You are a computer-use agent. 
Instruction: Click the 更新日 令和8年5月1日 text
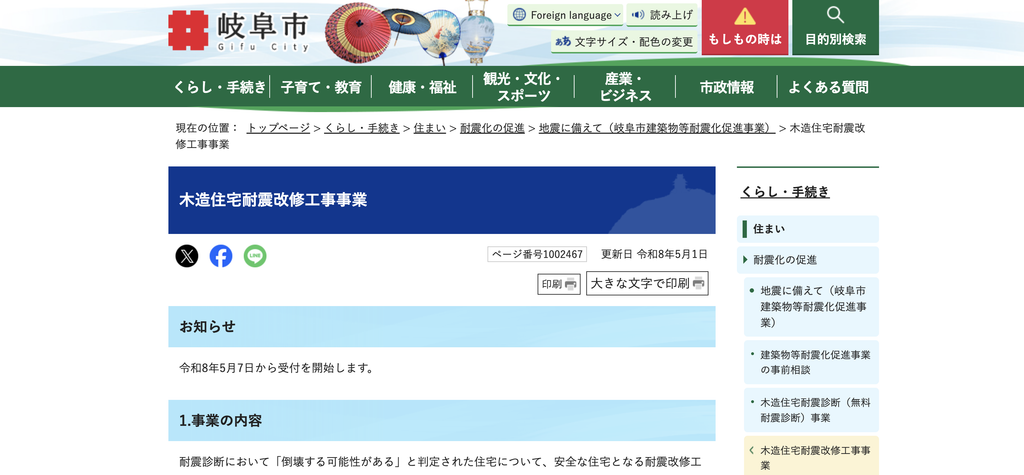coord(654,254)
